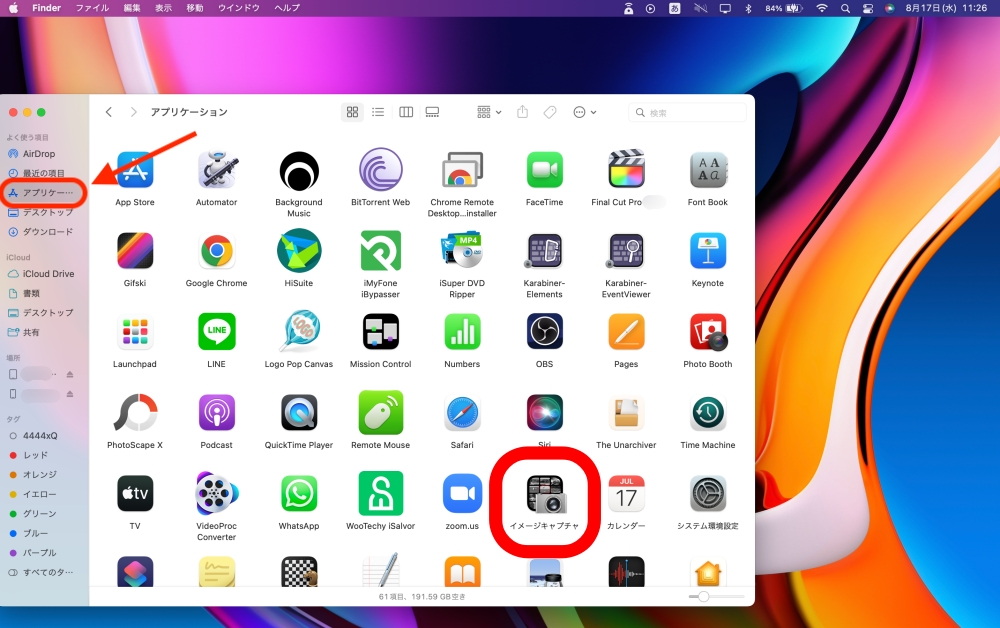Open WhatsApp
Screen dimensions: 1000x628
299,493
